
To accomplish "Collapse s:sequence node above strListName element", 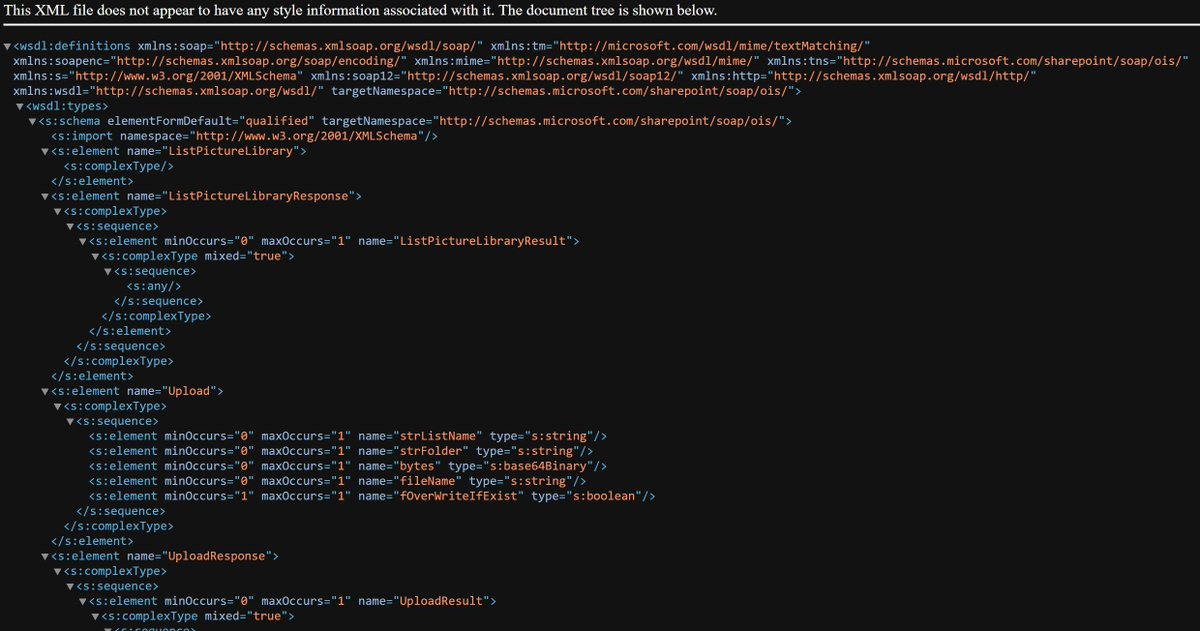I will 71,421.
